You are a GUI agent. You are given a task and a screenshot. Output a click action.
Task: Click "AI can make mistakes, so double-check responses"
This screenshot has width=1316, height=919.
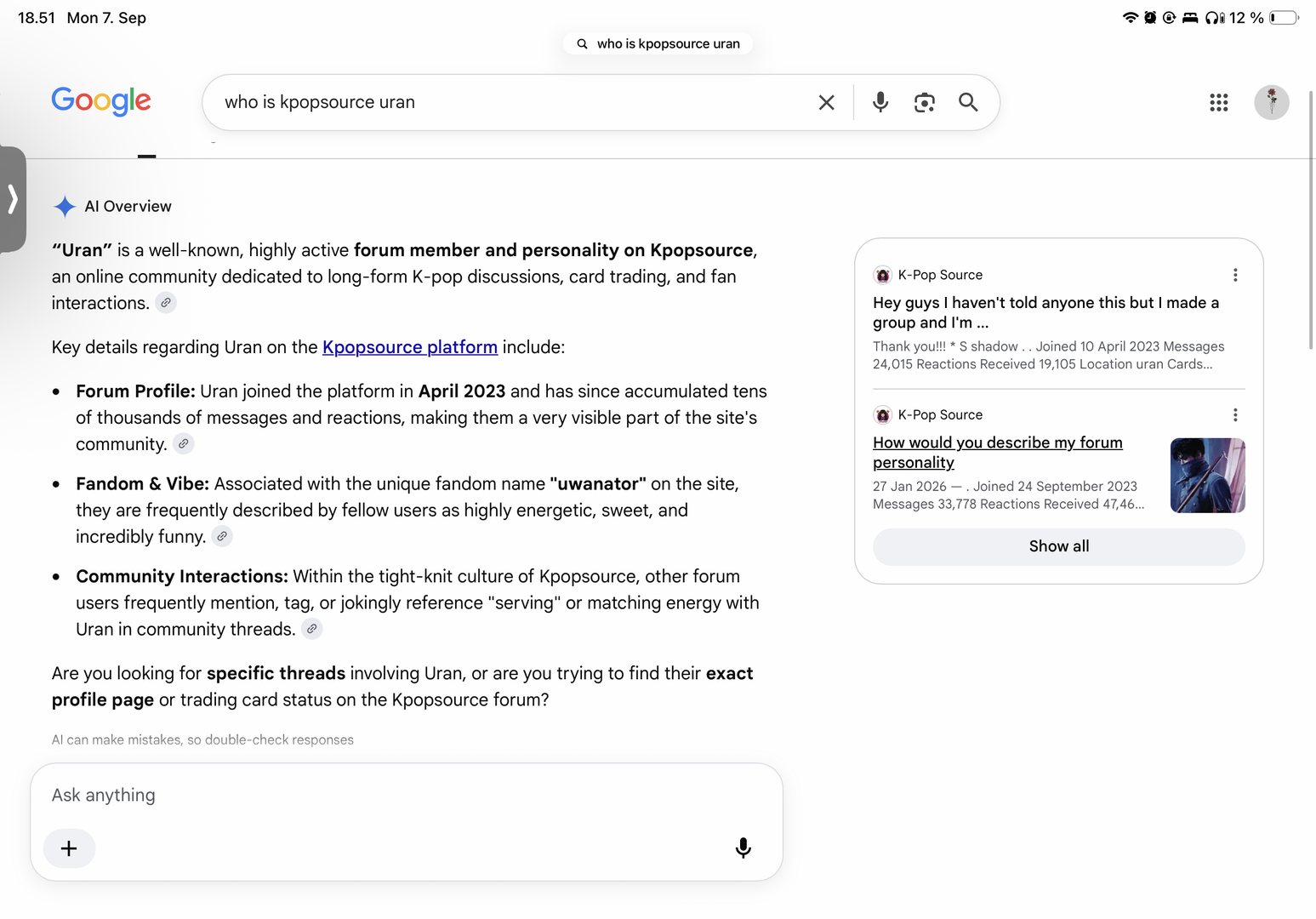click(202, 739)
